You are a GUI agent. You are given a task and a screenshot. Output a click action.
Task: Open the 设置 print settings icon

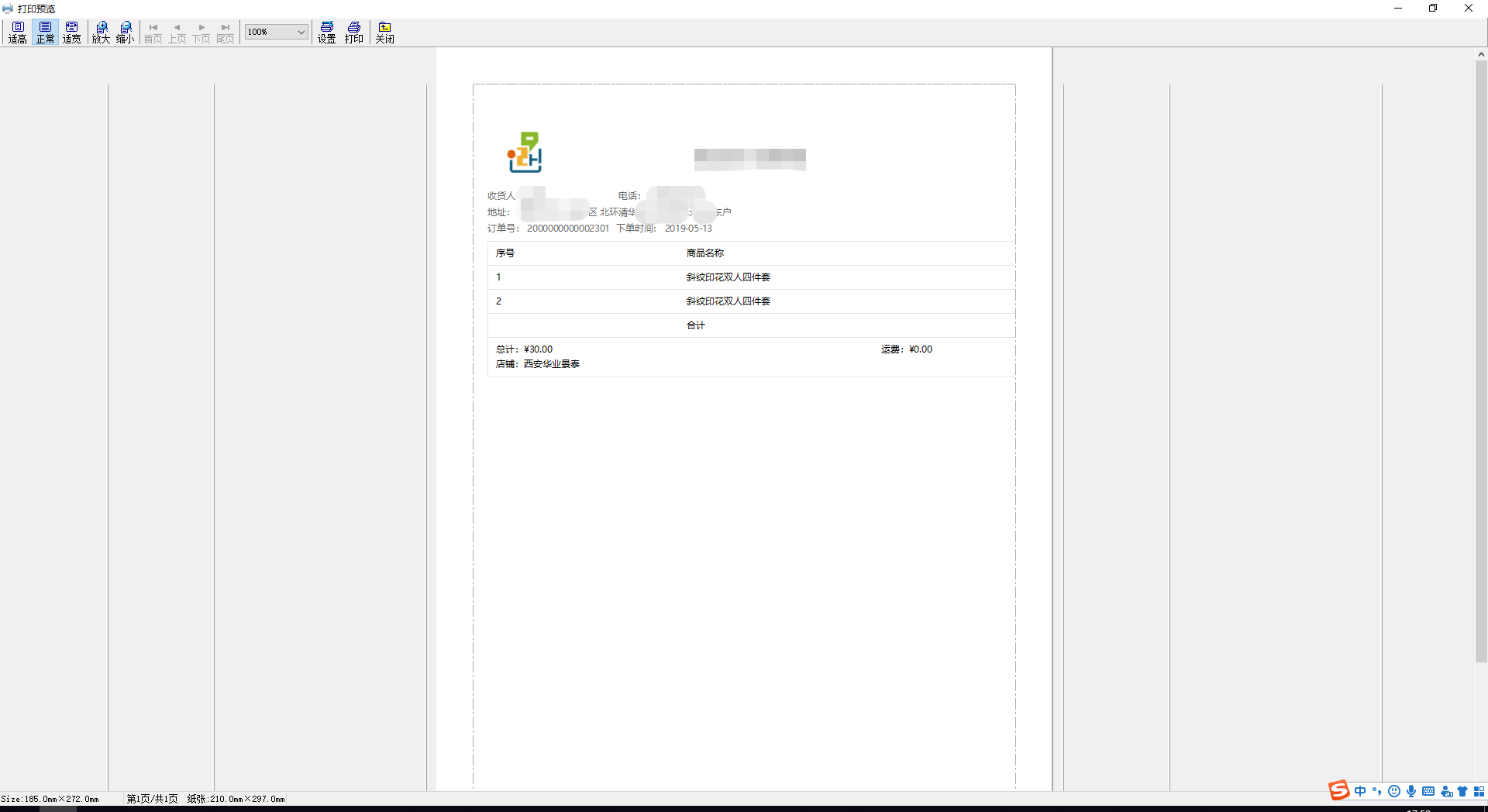[326, 32]
